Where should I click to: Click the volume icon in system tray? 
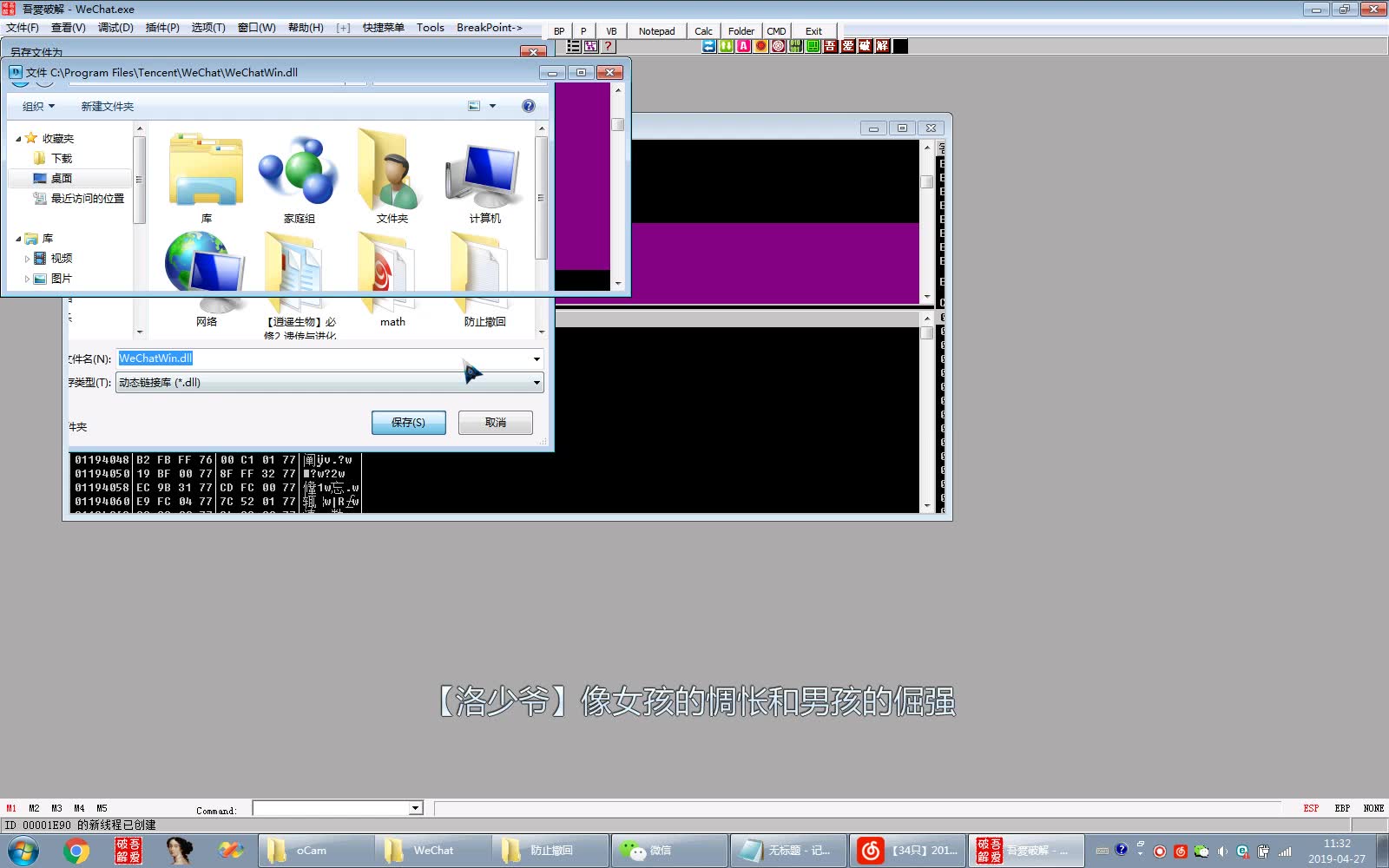[x=1222, y=852]
